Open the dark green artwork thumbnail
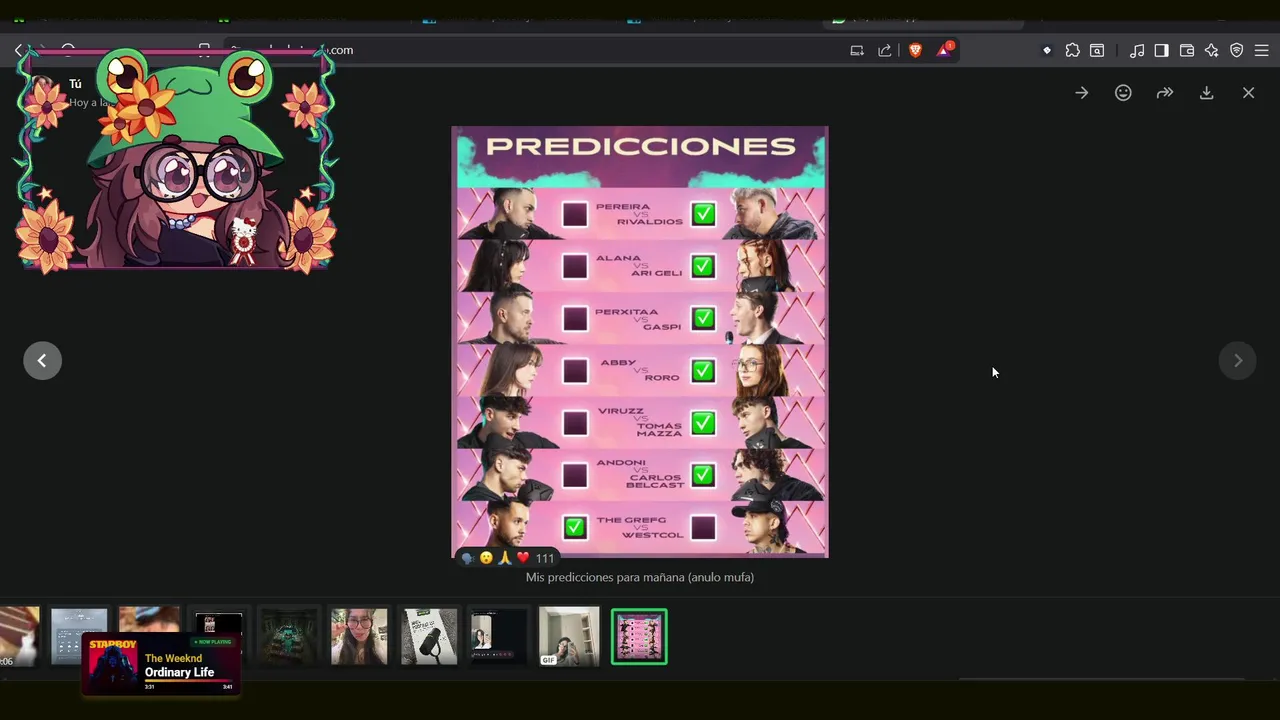Image resolution: width=1280 pixels, height=720 pixels. [x=289, y=636]
